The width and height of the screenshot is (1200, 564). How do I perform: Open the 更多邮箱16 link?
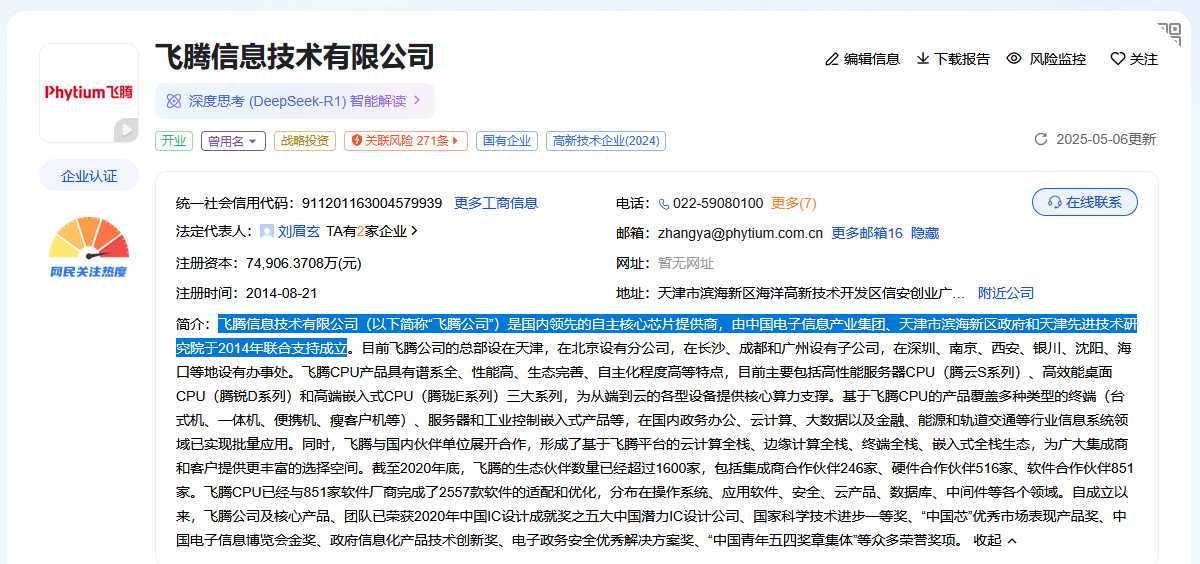(x=867, y=233)
